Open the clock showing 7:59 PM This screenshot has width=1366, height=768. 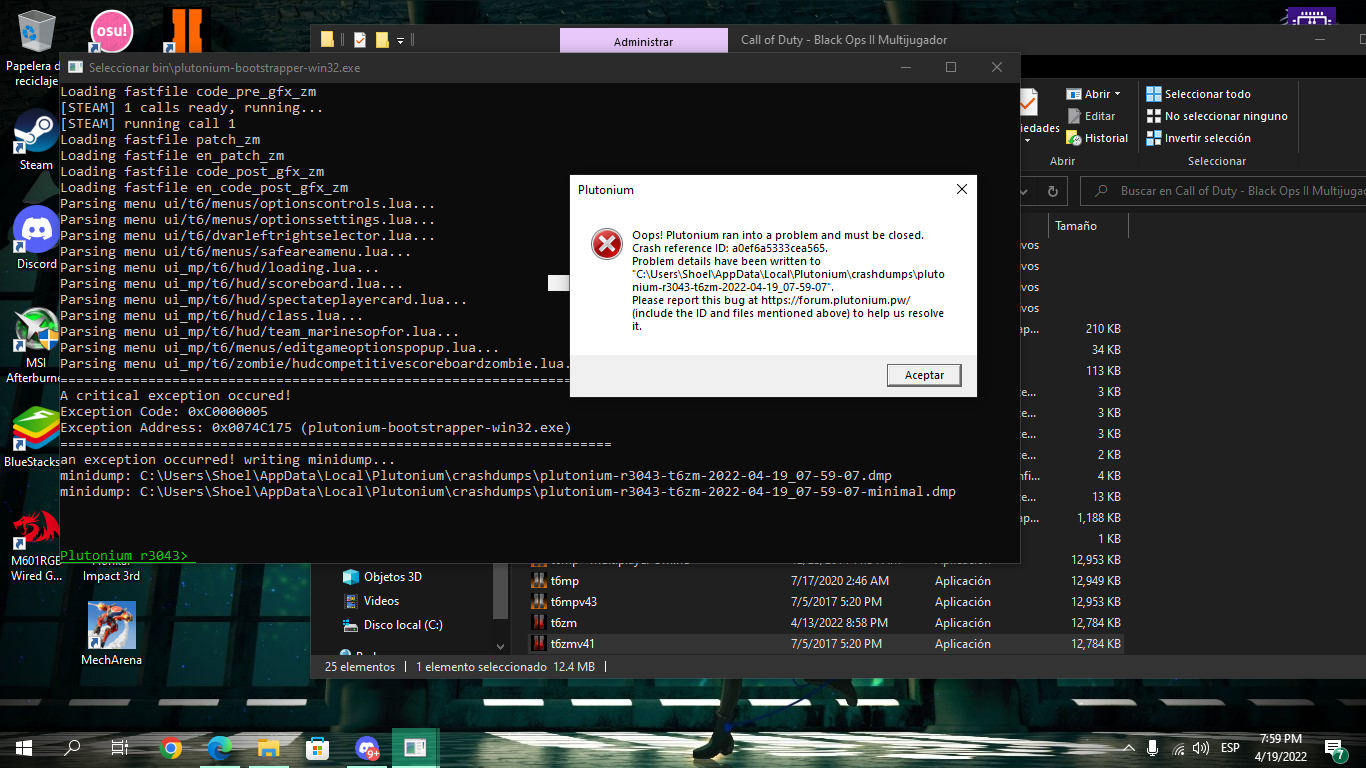[1281, 747]
